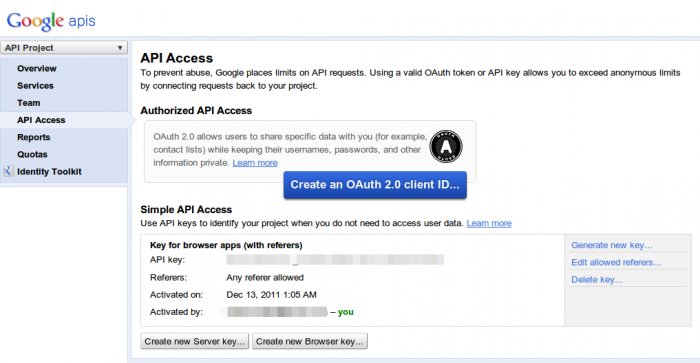
Task: Follow the OAuth Learn more link
Action: click(x=255, y=163)
